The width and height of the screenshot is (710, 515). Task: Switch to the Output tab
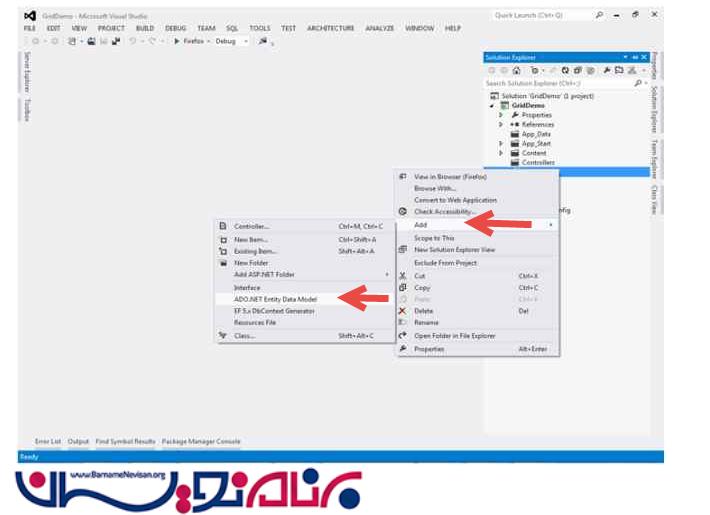click(x=78, y=441)
